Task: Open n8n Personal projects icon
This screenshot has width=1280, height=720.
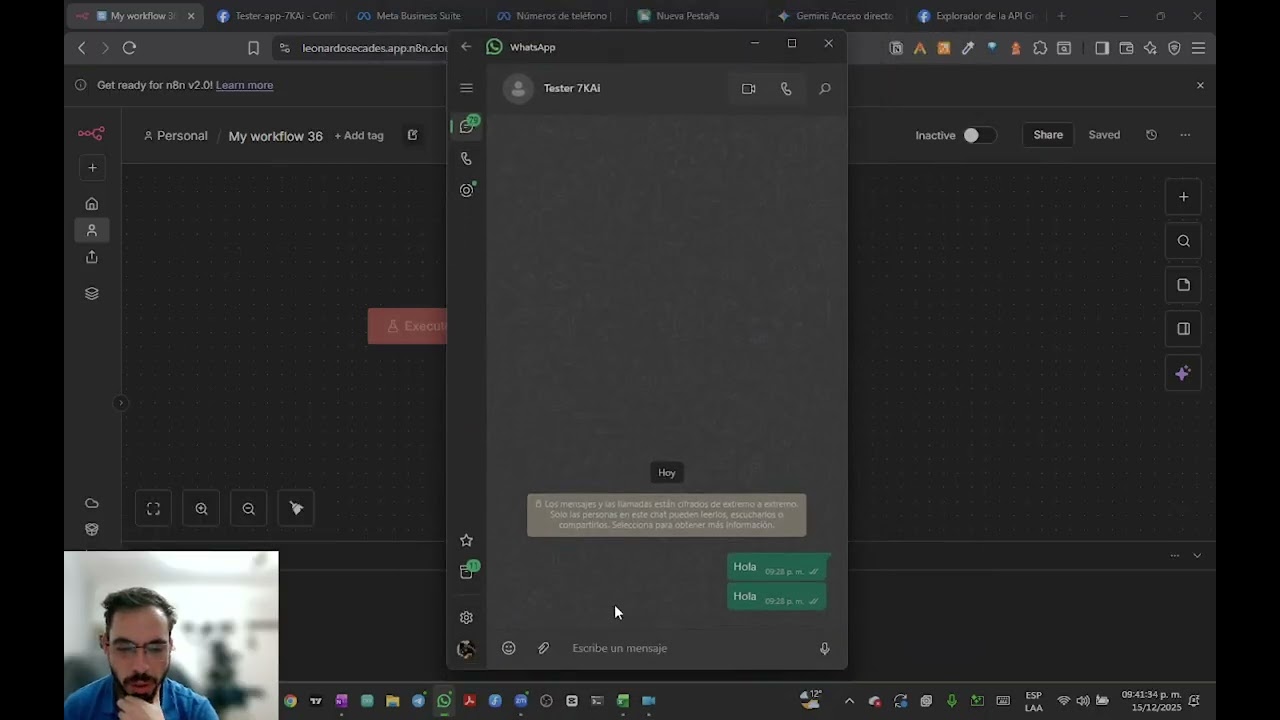Action: [x=92, y=230]
